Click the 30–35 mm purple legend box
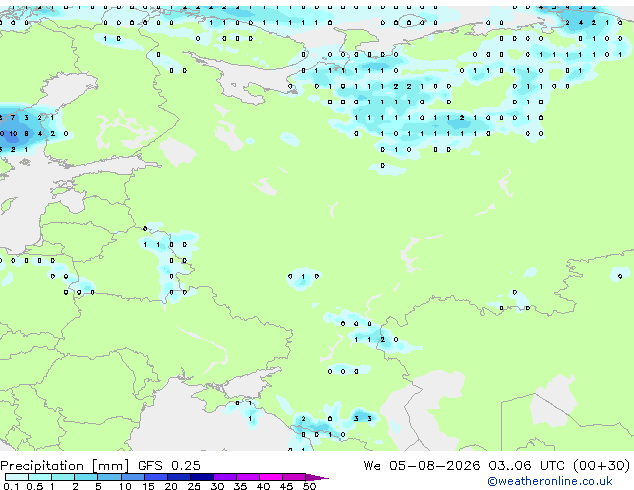The height and width of the screenshot is (490, 634). click(225, 477)
